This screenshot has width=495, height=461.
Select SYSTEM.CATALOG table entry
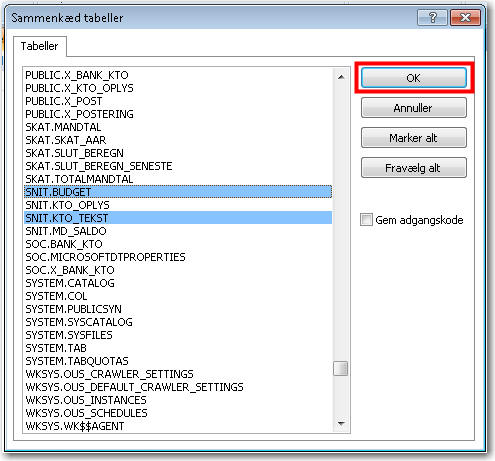tap(178, 283)
